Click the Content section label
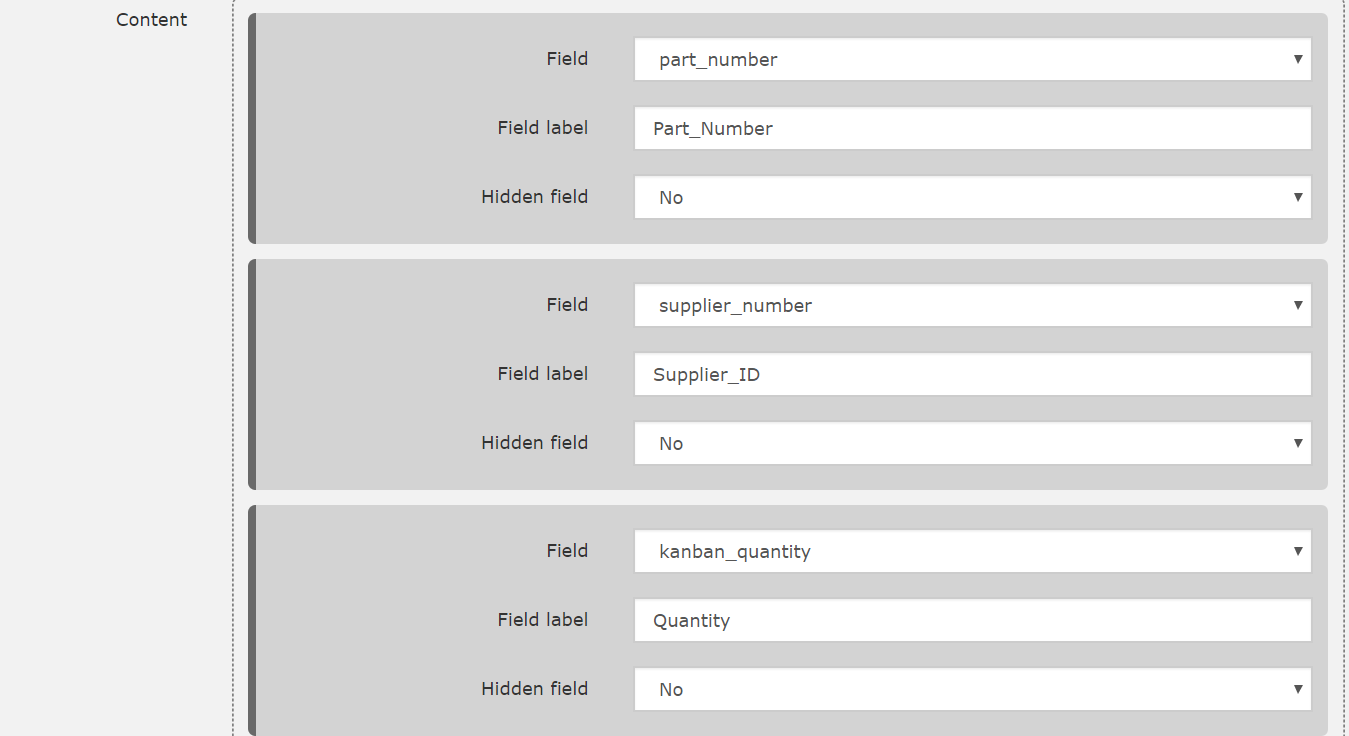The image size is (1349, 736). 152,20
